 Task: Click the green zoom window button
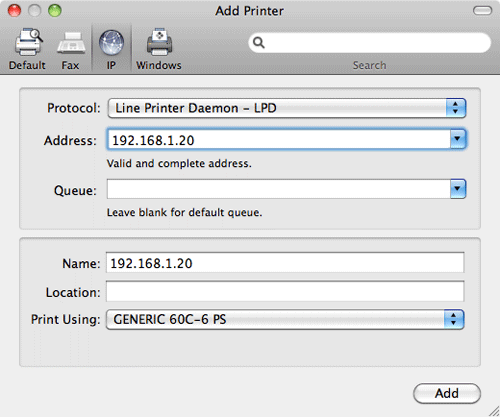55,11
